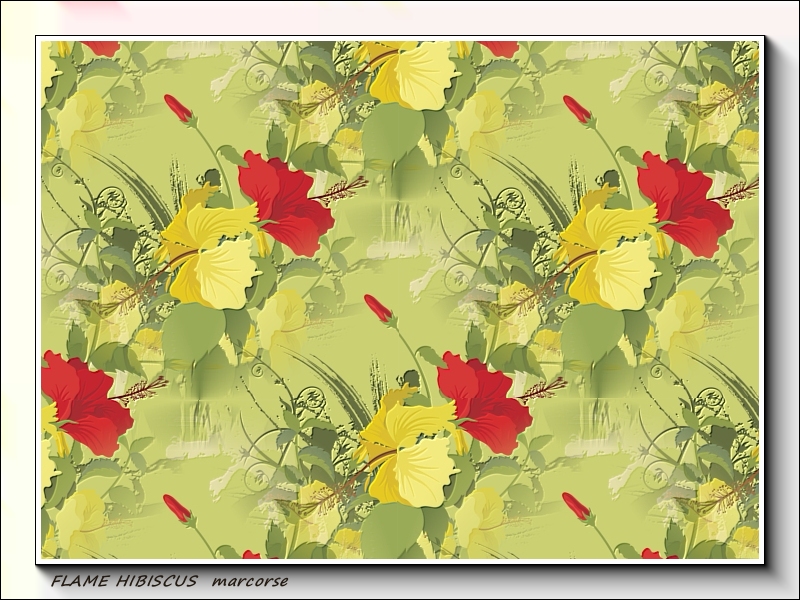Click the partial red petal at the top-center edge

(x=499, y=47)
